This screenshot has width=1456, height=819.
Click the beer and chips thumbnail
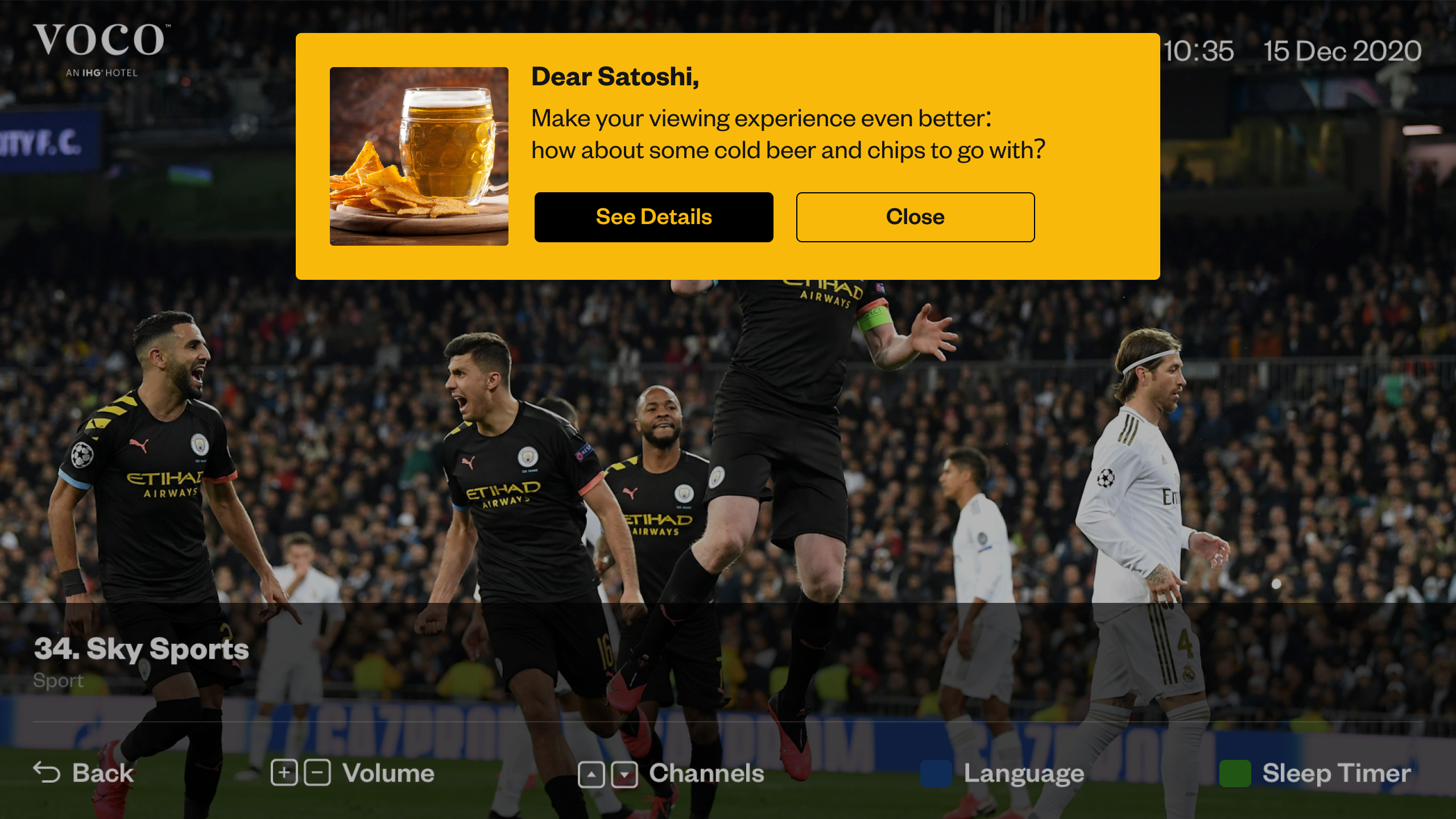tap(419, 156)
